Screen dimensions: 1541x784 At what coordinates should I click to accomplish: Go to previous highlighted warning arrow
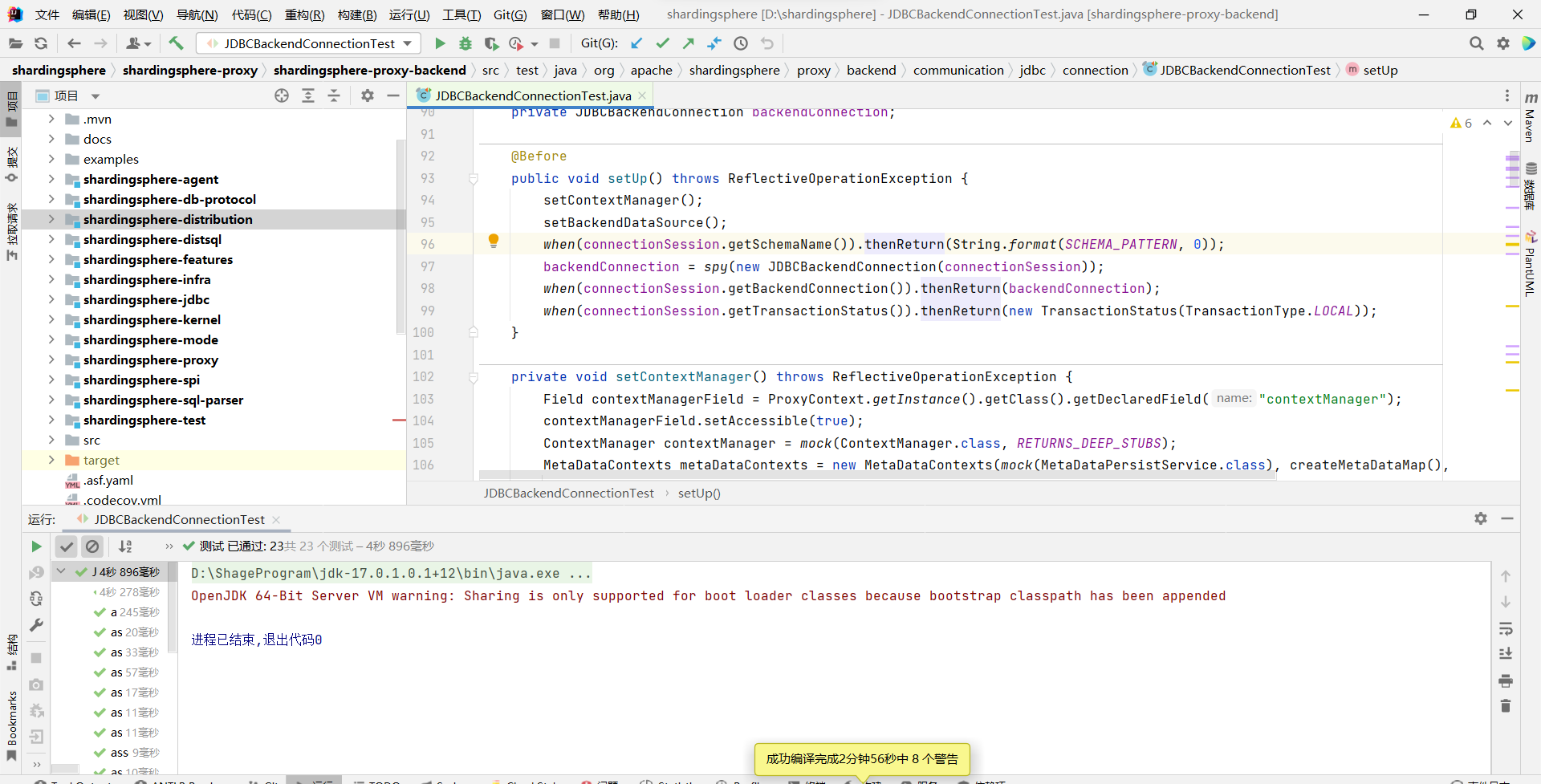(1487, 123)
